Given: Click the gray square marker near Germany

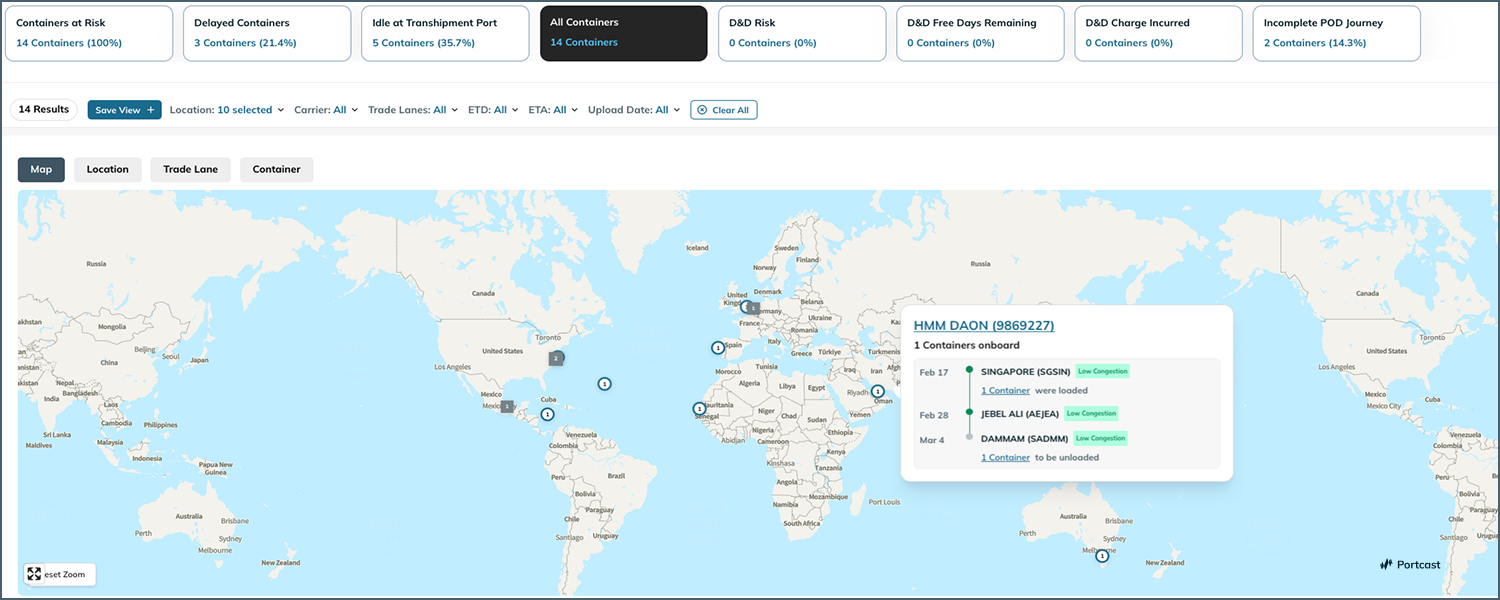Looking at the screenshot, I should click(755, 308).
